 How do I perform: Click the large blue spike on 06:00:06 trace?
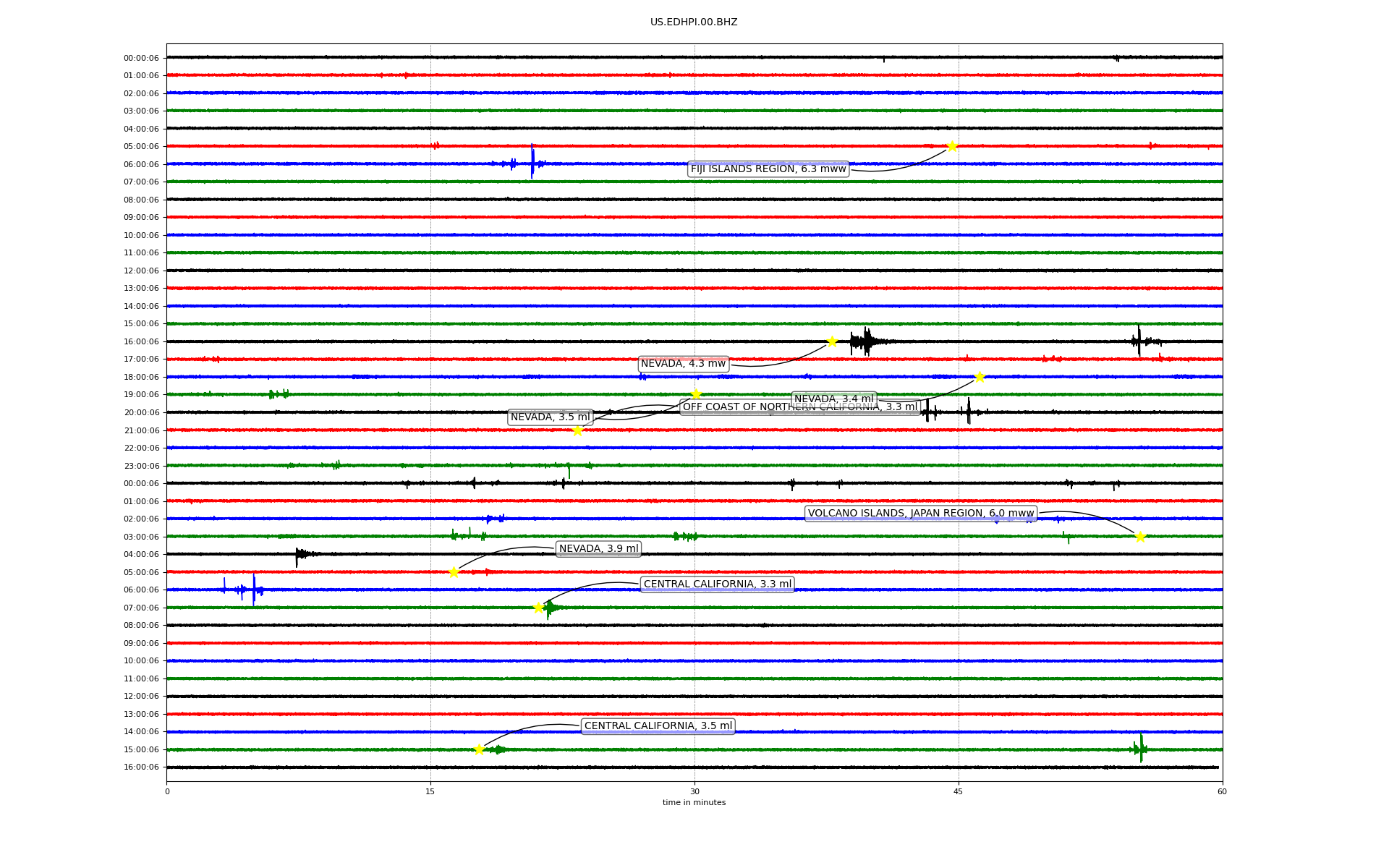pos(532,161)
